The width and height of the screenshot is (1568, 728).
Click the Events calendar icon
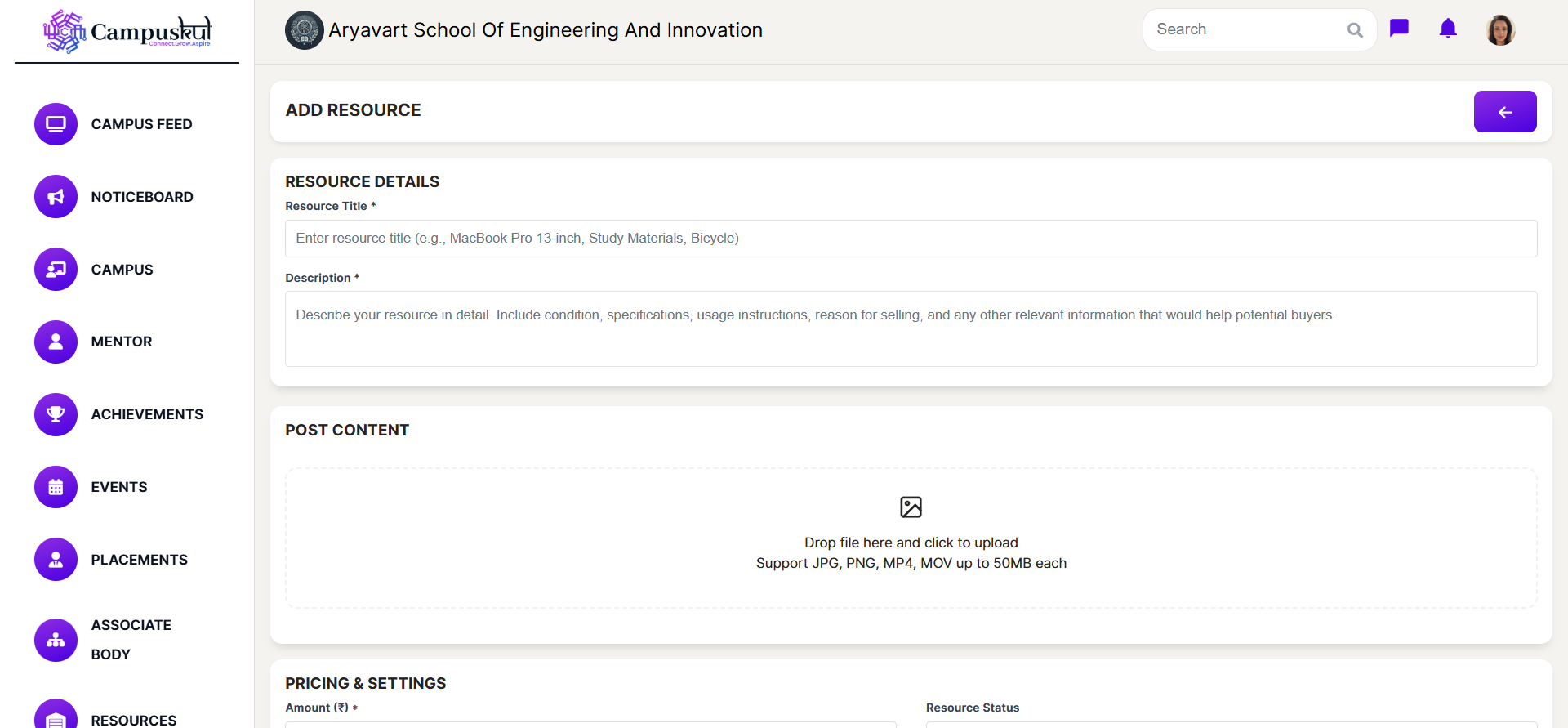pos(56,487)
